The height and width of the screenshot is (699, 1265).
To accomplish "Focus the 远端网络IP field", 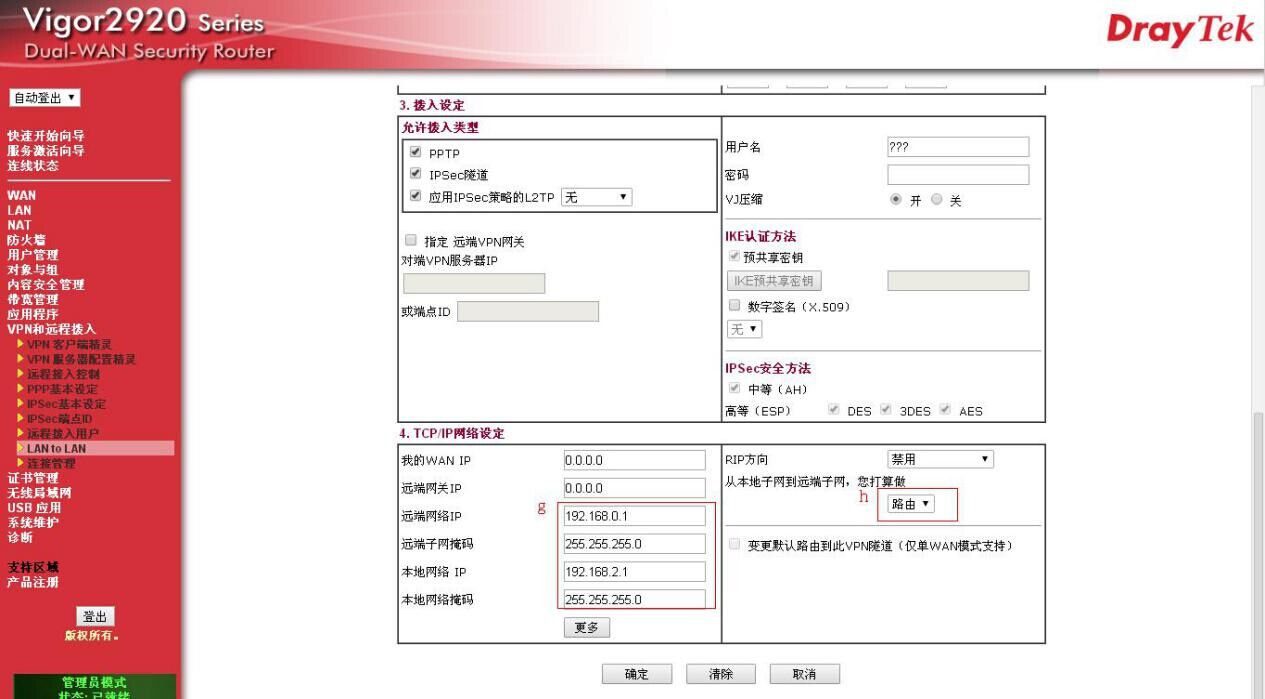I will [x=634, y=516].
